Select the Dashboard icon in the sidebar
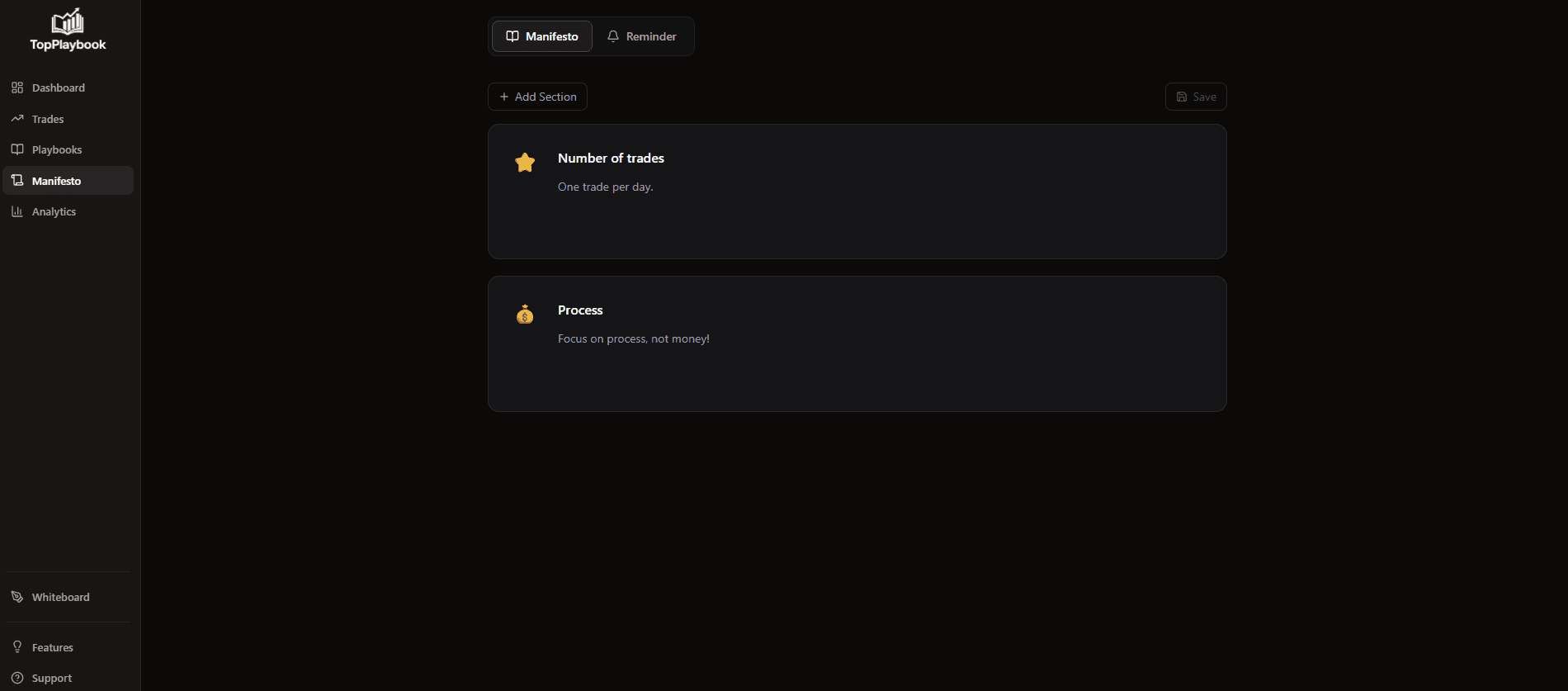1568x691 pixels. click(17, 87)
